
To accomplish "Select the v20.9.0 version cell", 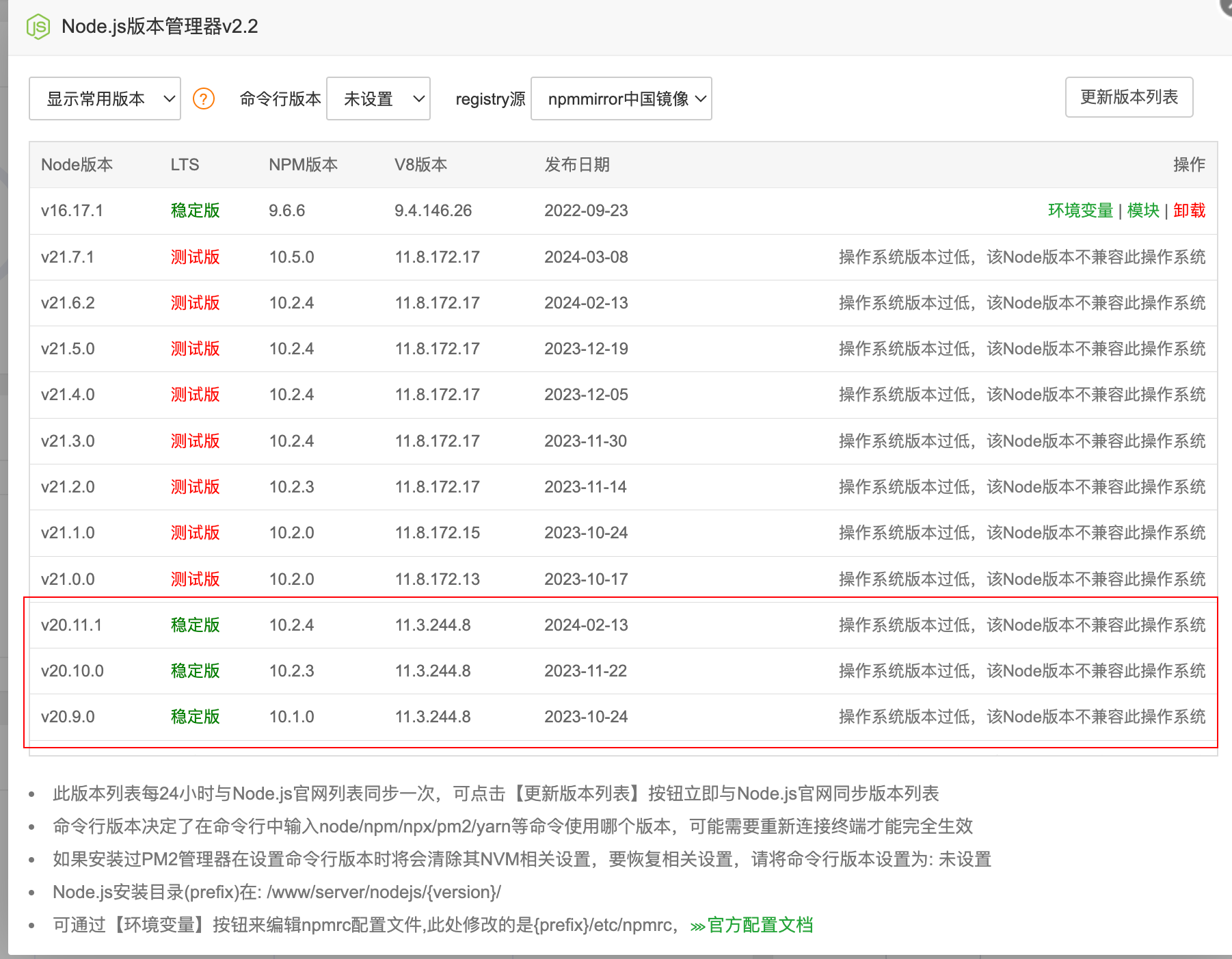I will click(x=68, y=717).
